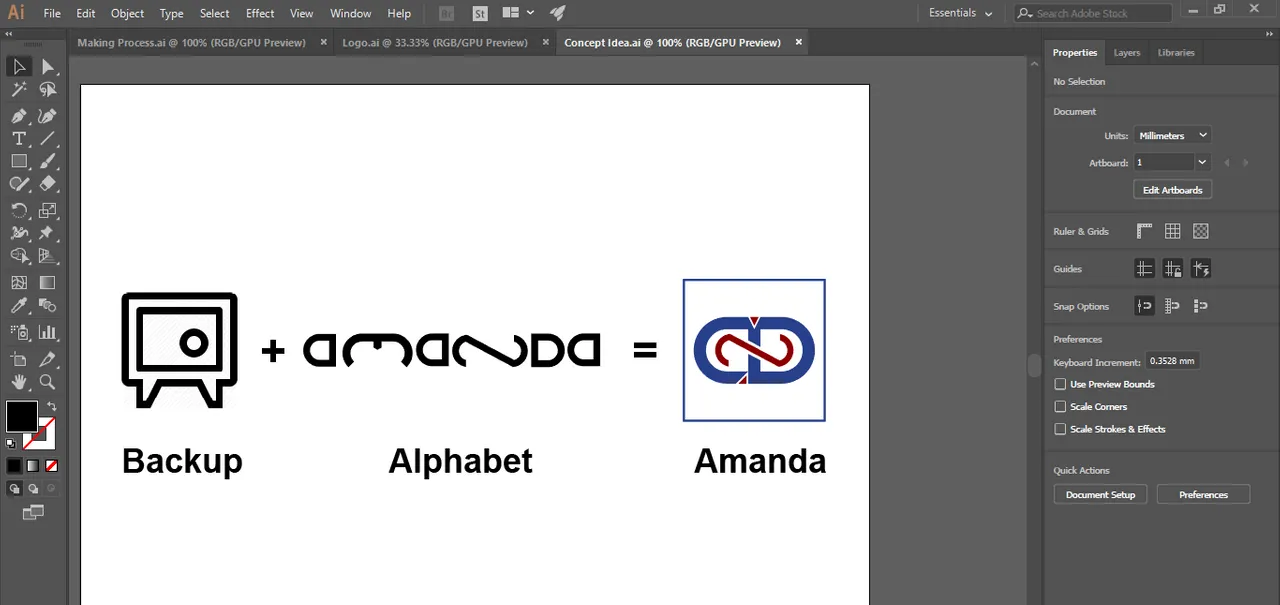
Task: Reset to default fill and stroke
Action: tap(11, 443)
